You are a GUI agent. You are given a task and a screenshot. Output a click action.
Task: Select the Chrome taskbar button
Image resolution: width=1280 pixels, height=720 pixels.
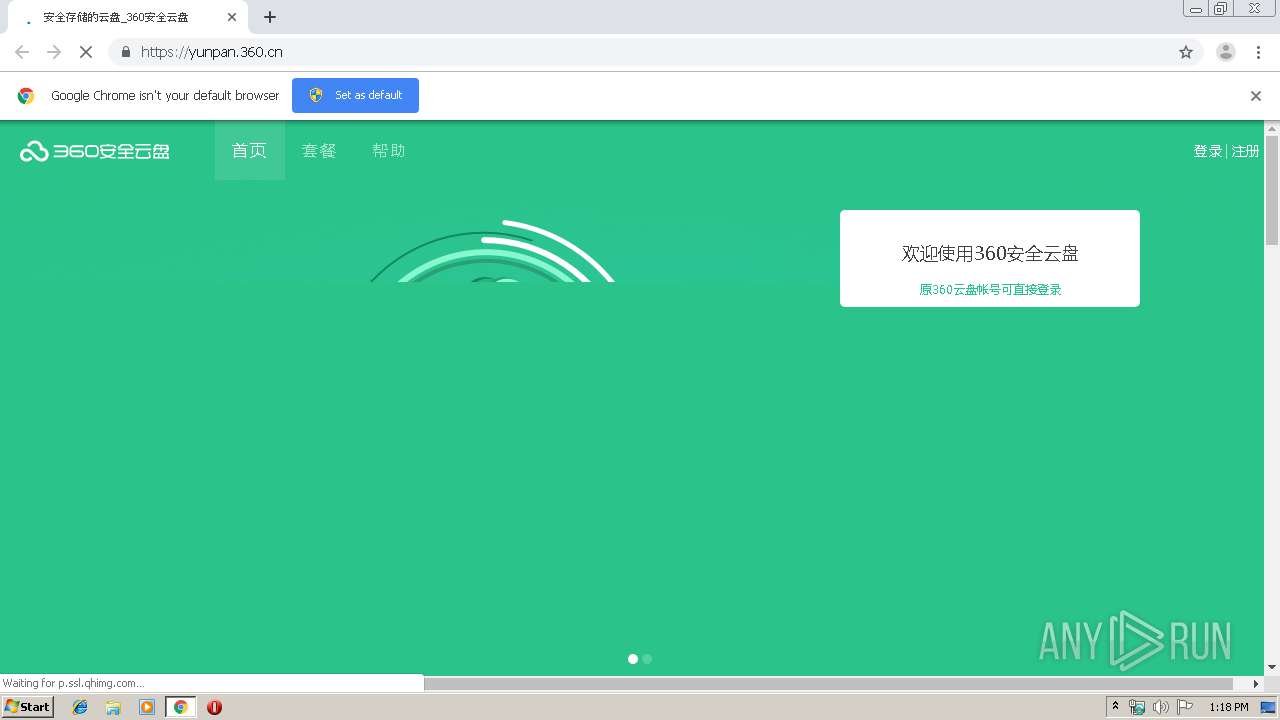point(180,707)
